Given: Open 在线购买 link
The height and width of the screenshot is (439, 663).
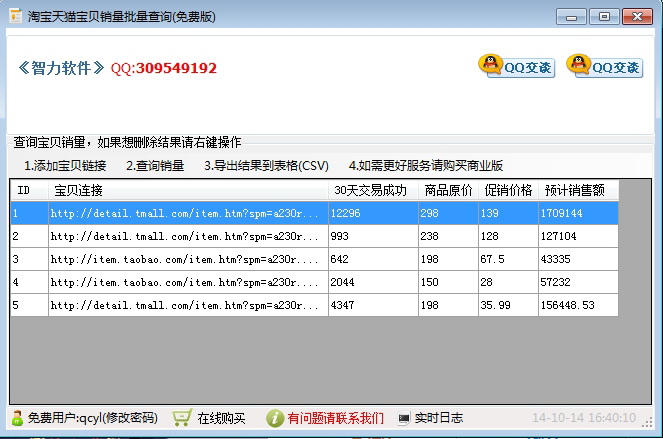Looking at the screenshot, I should click(221, 418).
